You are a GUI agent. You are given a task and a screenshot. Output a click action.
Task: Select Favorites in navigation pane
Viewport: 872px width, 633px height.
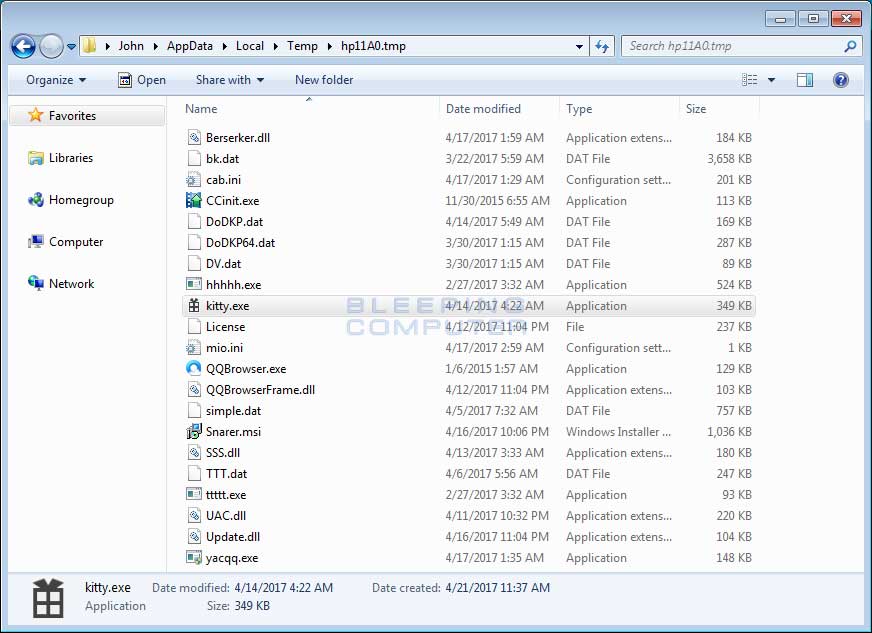point(87,116)
